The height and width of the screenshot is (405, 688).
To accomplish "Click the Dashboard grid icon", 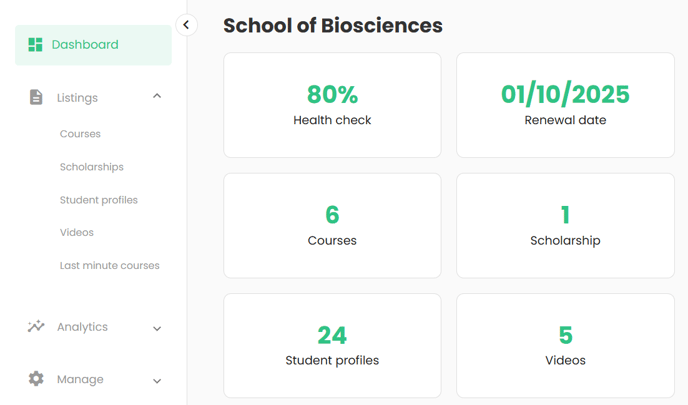I will click(35, 44).
